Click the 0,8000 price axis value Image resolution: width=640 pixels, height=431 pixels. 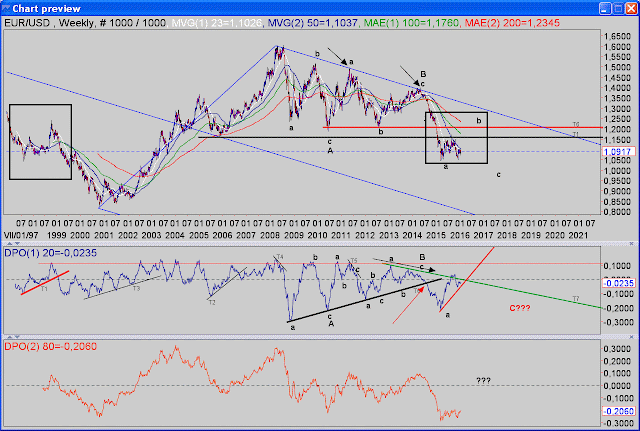tap(617, 212)
